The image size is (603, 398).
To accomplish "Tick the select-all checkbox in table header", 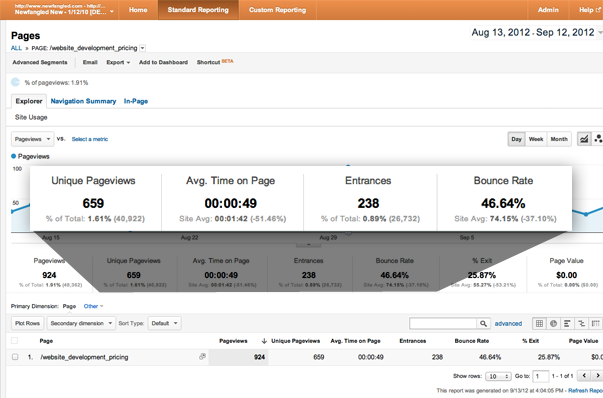I will tap(15, 340).
